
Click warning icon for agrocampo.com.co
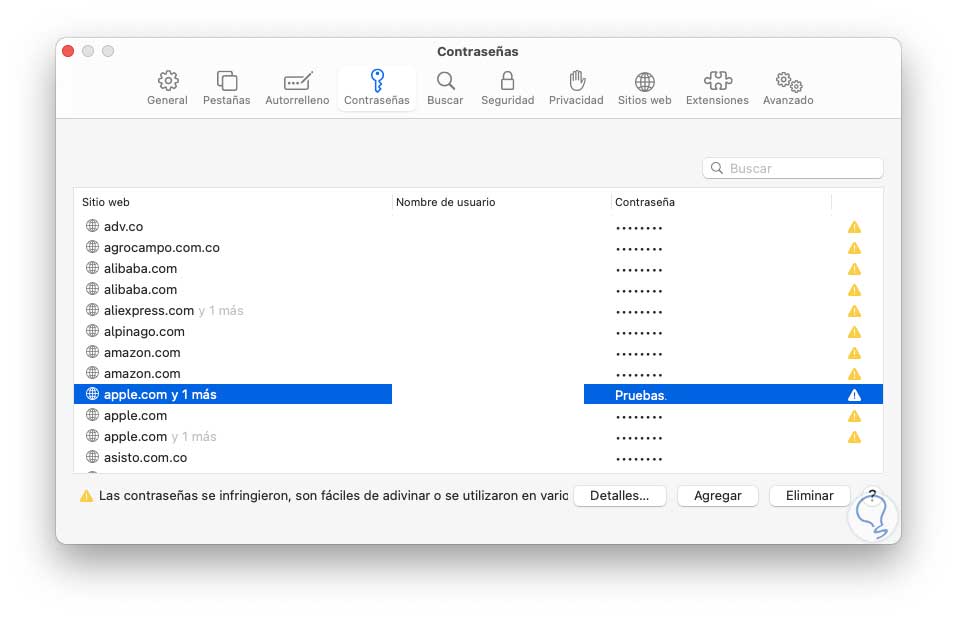click(x=854, y=248)
